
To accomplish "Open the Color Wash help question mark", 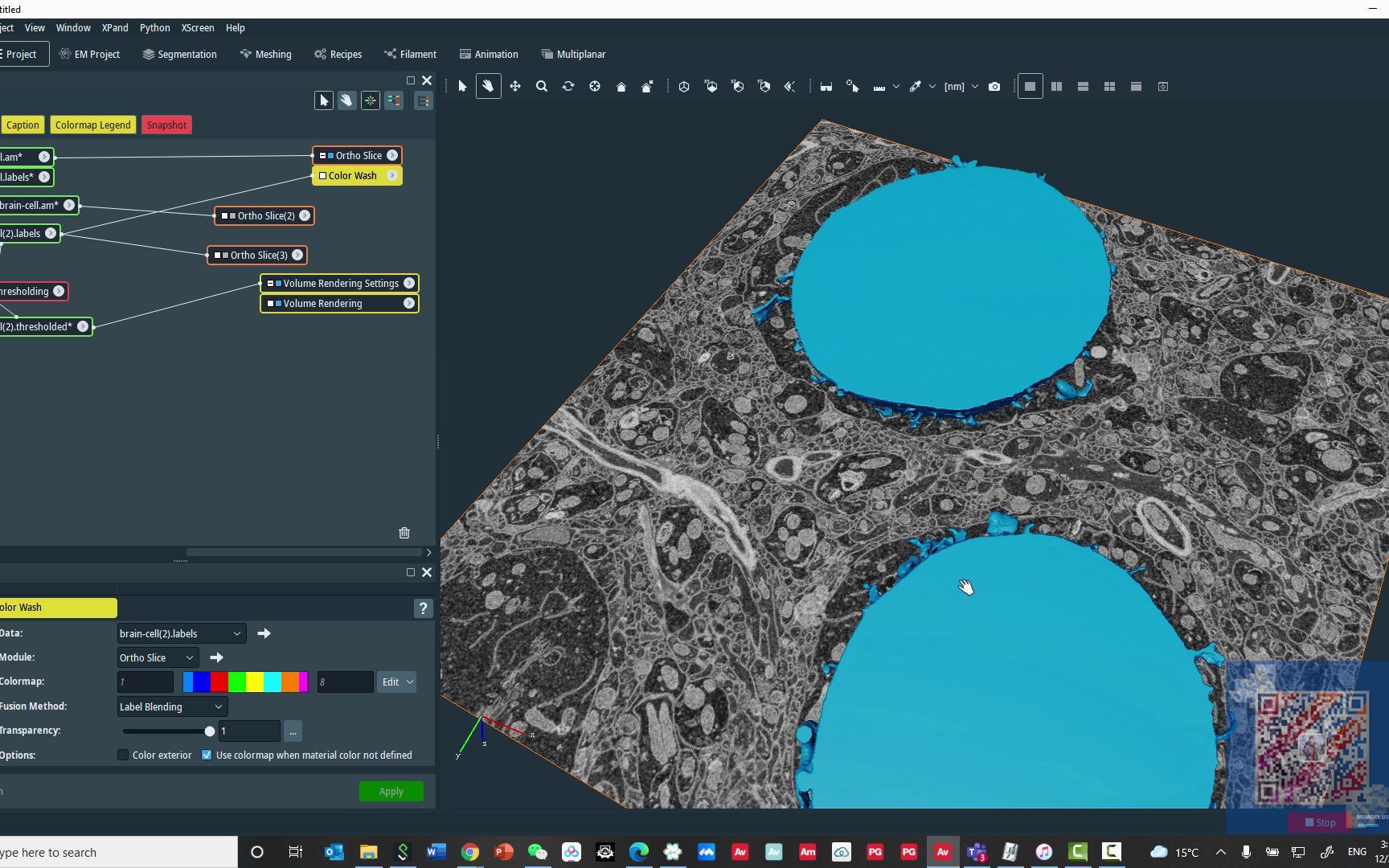I will 423,608.
